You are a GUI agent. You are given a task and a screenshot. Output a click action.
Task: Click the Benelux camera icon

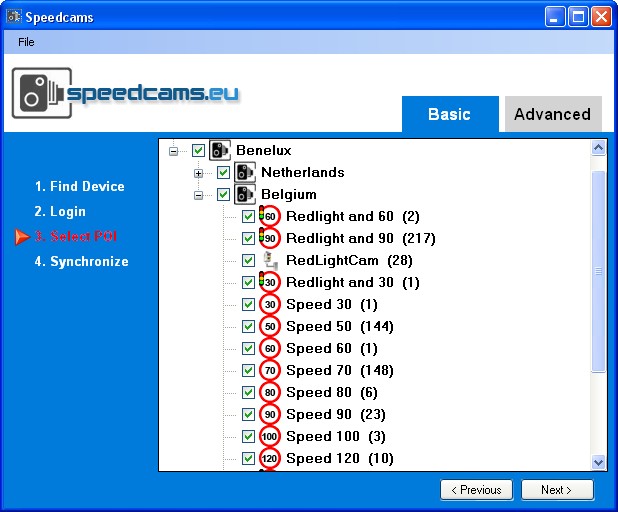tap(220, 150)
